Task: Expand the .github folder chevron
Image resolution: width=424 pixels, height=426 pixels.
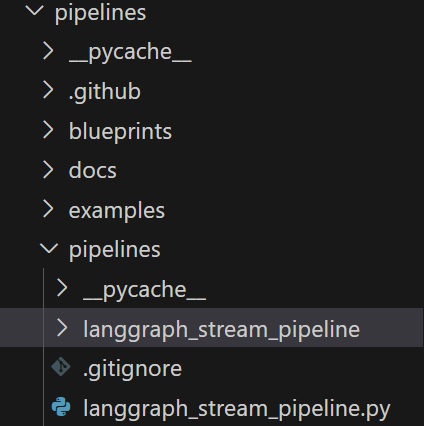Action: click(49, 90)
